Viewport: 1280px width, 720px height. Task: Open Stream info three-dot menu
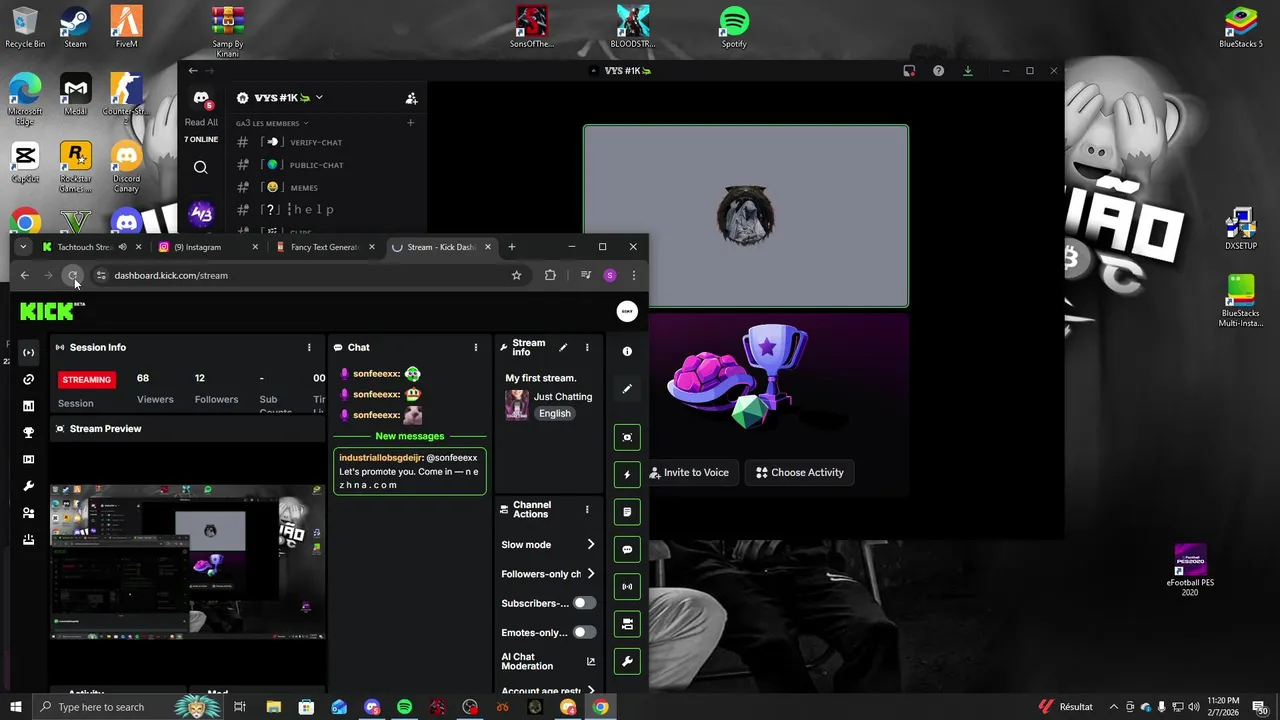[587, 347]
